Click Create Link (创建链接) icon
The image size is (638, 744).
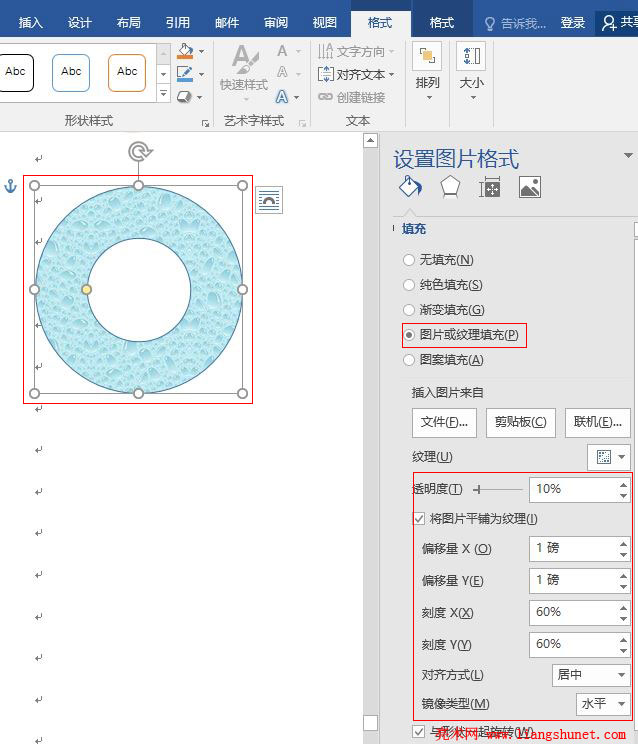pyautogui.click(x=325, y=97)
